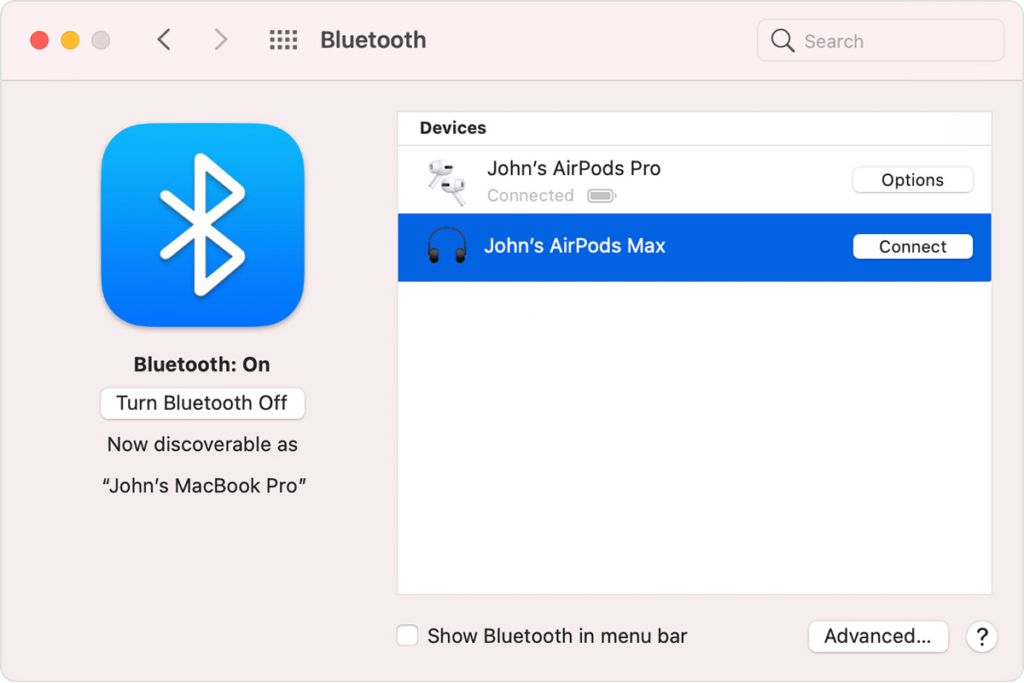Close the Bluetooth preferences window

click(39, 41)
